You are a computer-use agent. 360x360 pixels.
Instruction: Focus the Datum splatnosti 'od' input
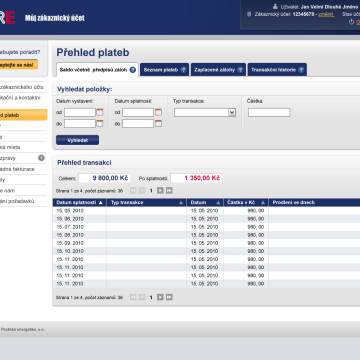coord(138,112)
